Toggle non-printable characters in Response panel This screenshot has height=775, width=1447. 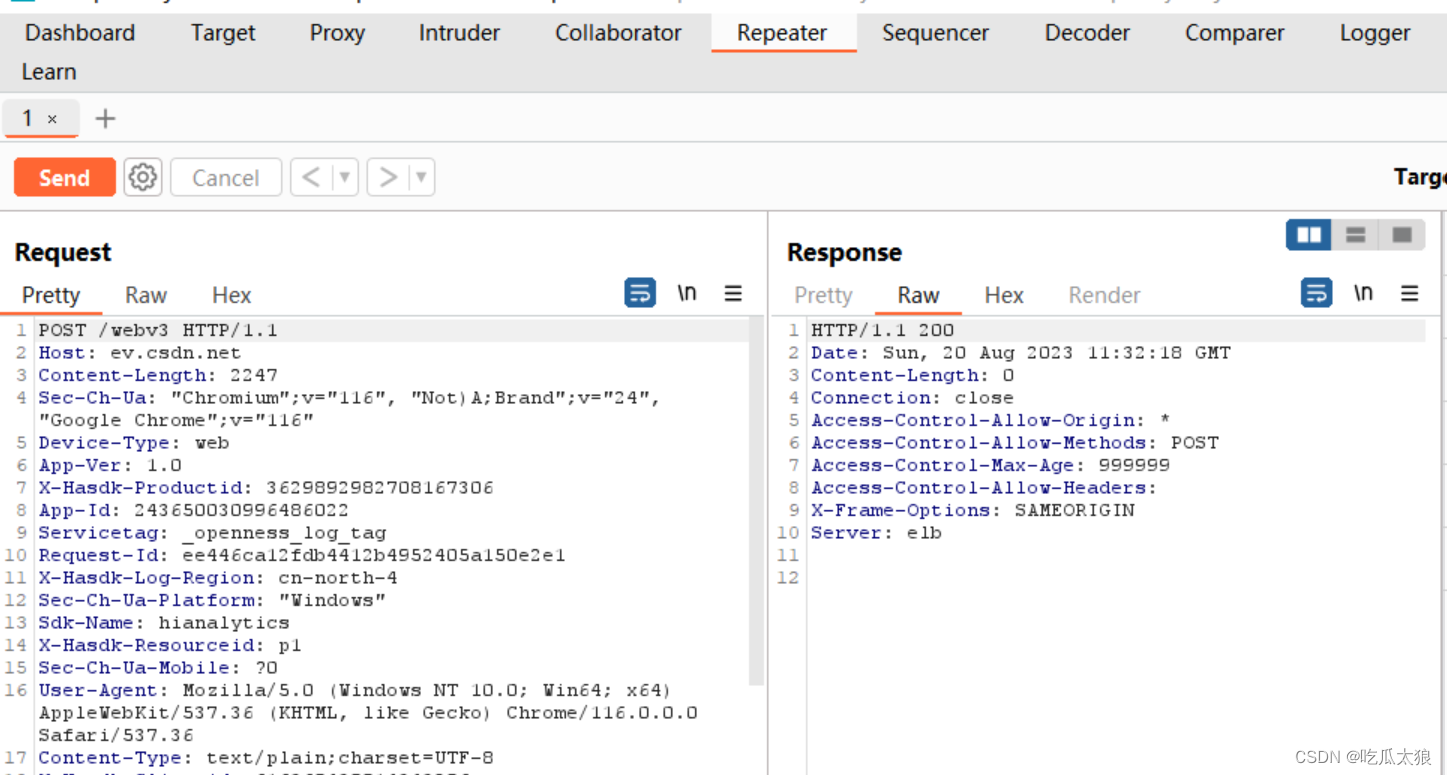click(x=1363, y=293)
